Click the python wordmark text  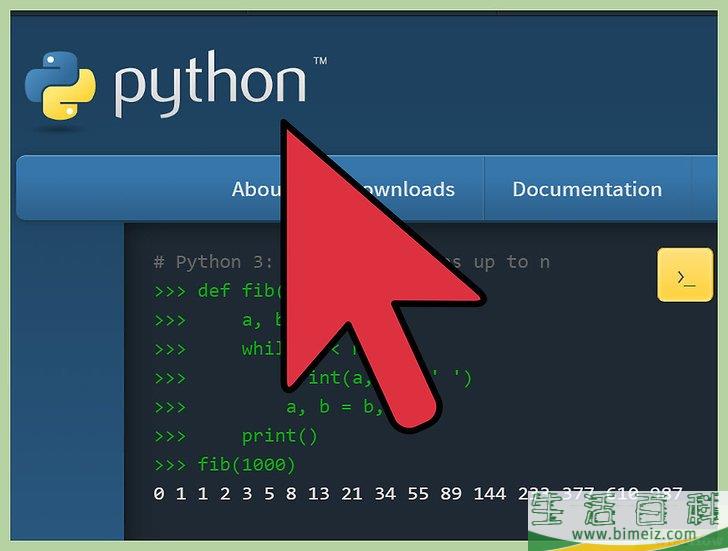pos(210,84)
